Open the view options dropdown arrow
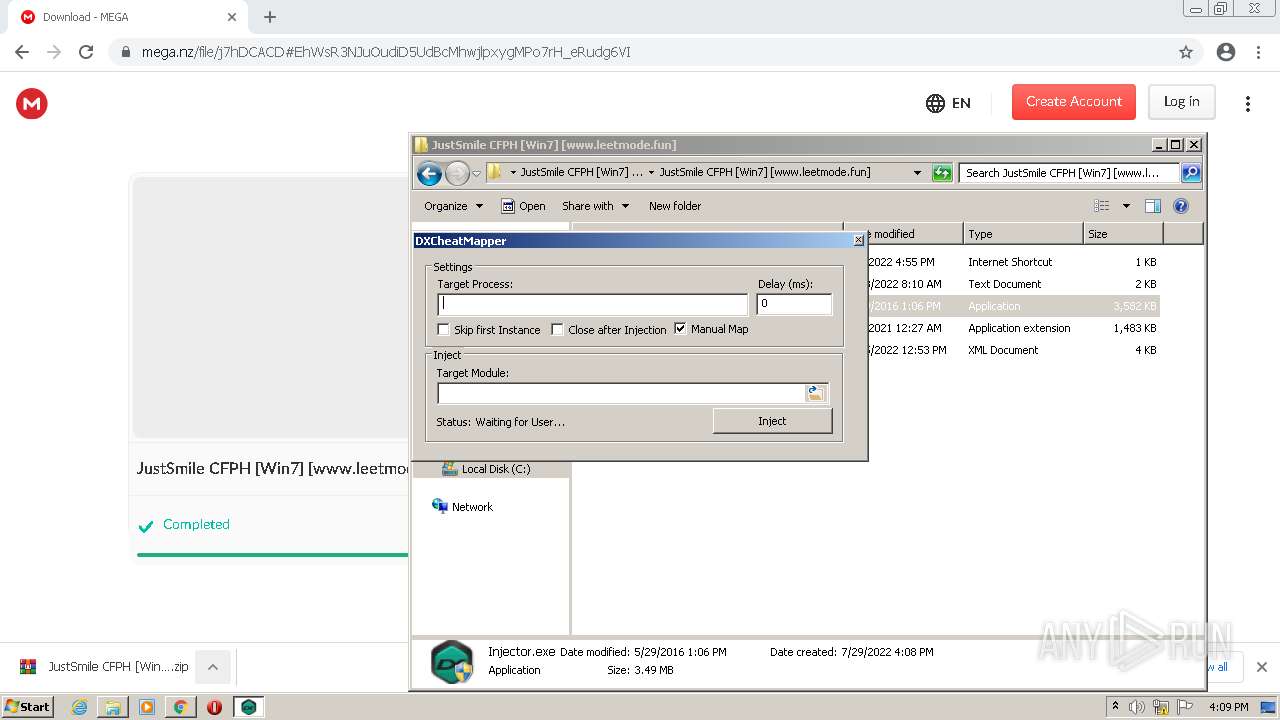 [x=1126, y=206]
